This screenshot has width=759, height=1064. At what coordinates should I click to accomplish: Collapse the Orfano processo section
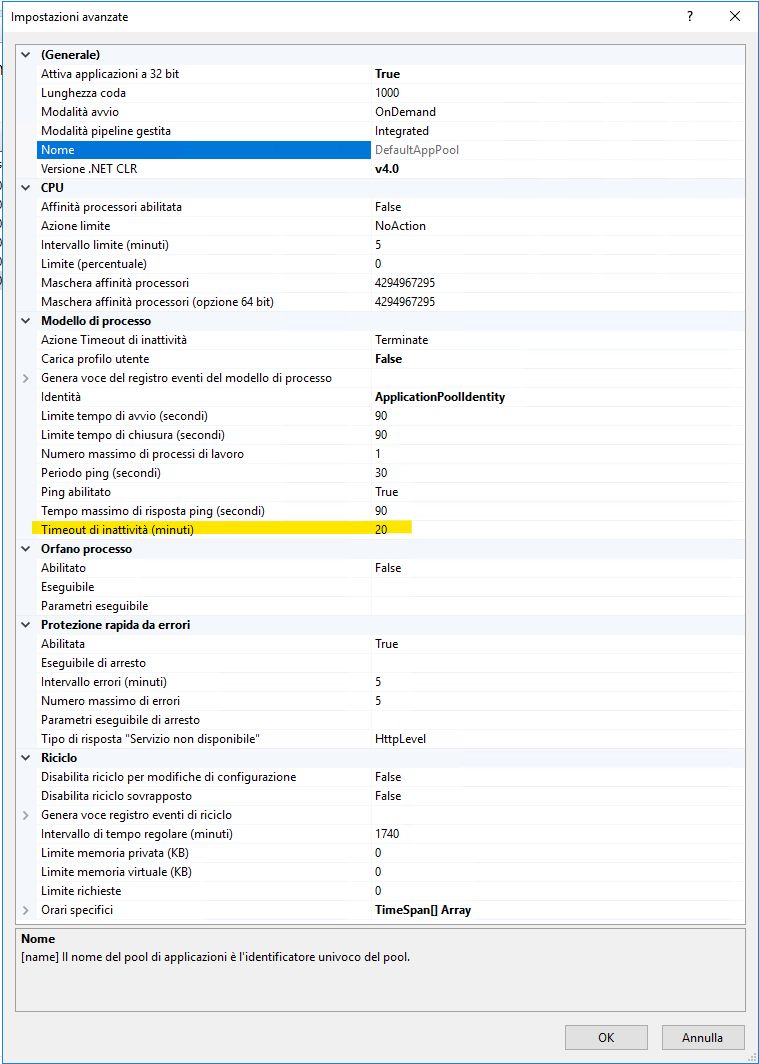point(26,549)
